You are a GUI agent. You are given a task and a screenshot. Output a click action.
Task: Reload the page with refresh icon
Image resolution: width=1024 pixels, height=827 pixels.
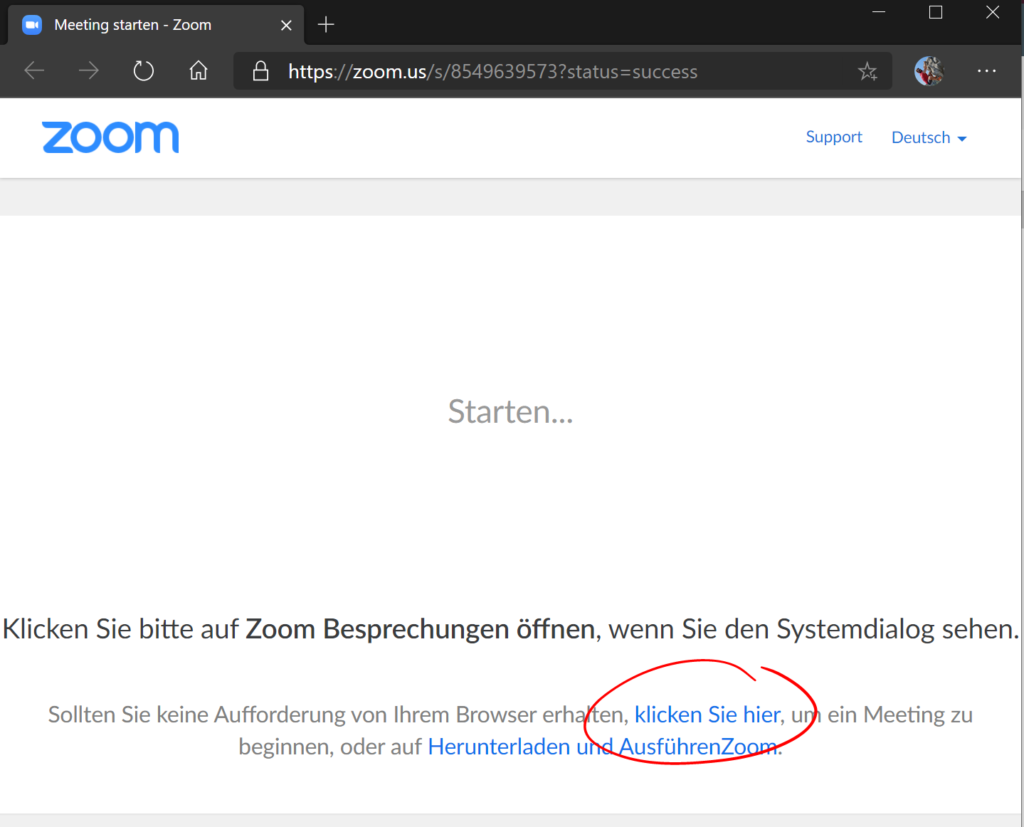143,71
